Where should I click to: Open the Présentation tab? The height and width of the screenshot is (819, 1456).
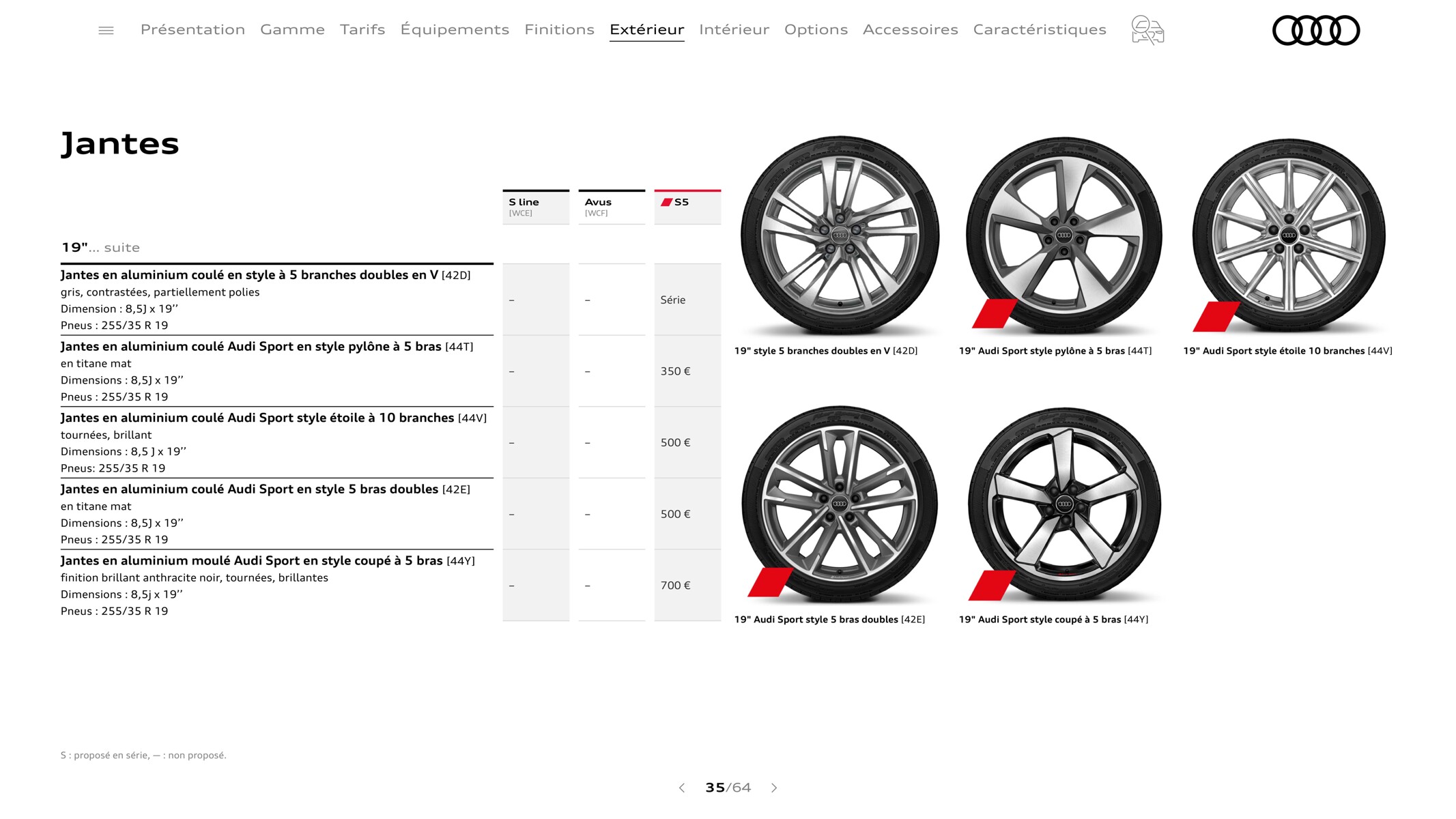192,29
